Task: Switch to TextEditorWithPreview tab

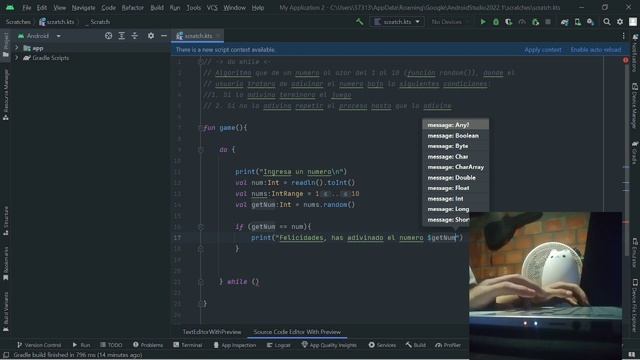Action: click(x=212, y=332)
